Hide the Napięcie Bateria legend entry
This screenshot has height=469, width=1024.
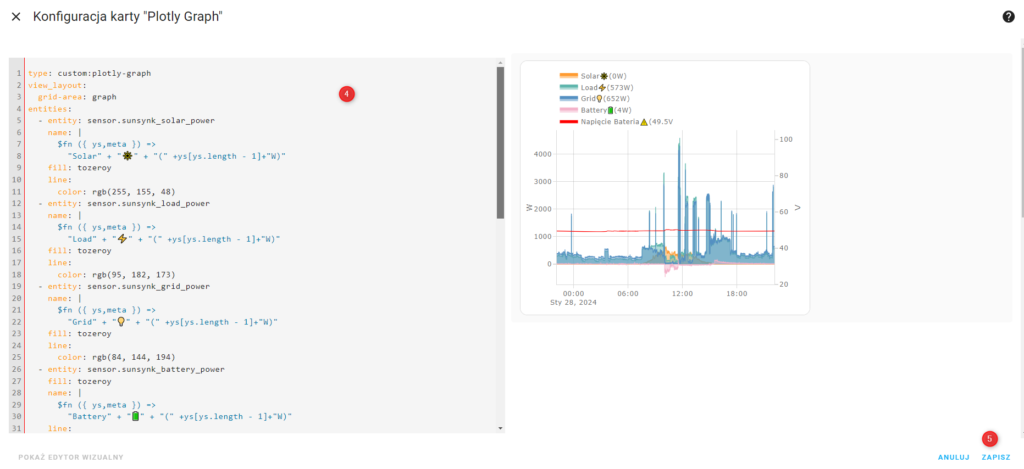point(610,121)
